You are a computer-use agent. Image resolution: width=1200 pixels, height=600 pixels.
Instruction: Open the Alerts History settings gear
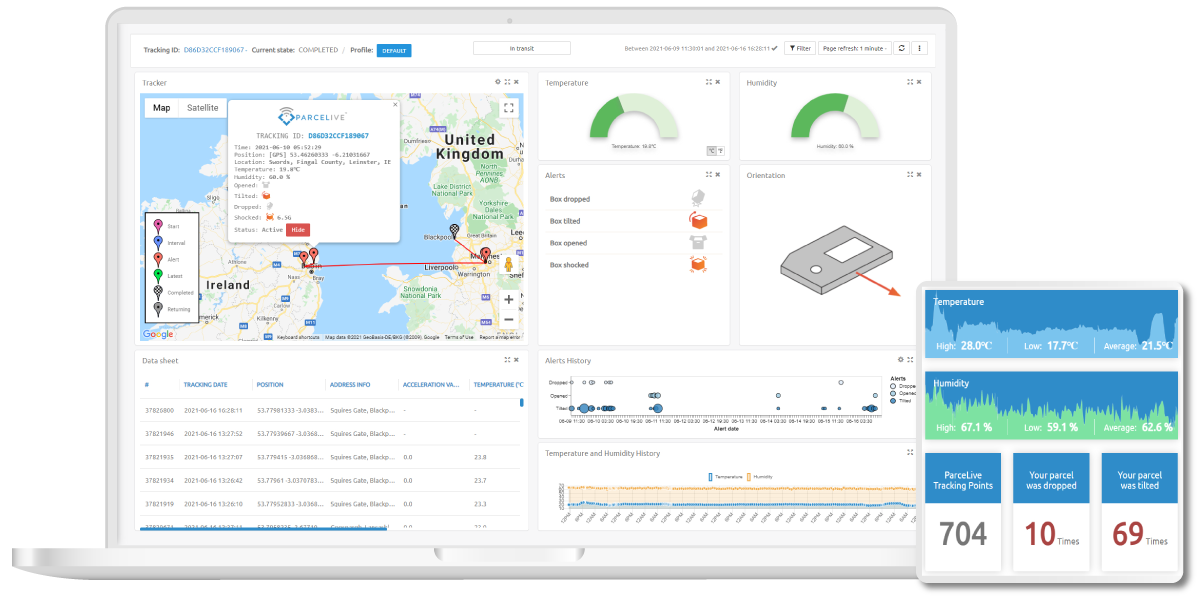tap(901, 360)
